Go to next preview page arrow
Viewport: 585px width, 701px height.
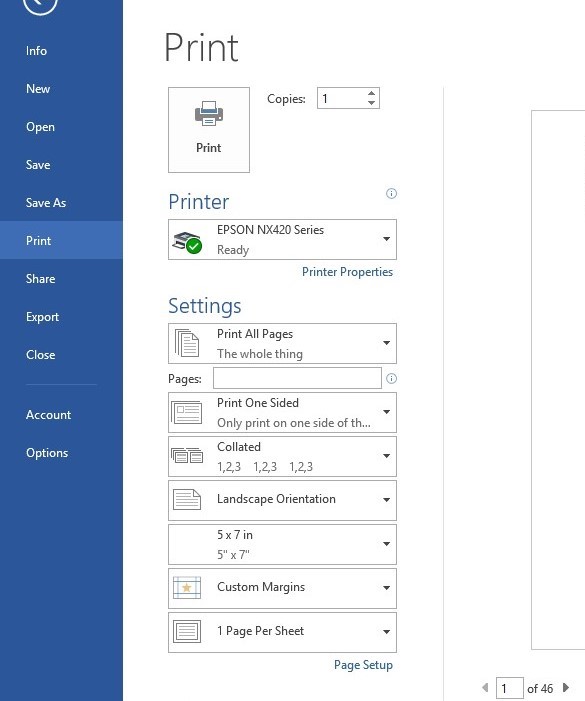[x=566, y=687]
